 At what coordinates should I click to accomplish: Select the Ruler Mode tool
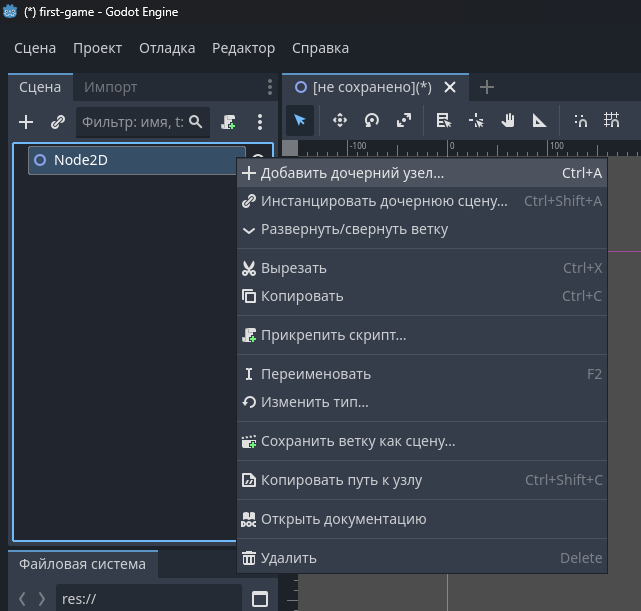coord(540,121)
